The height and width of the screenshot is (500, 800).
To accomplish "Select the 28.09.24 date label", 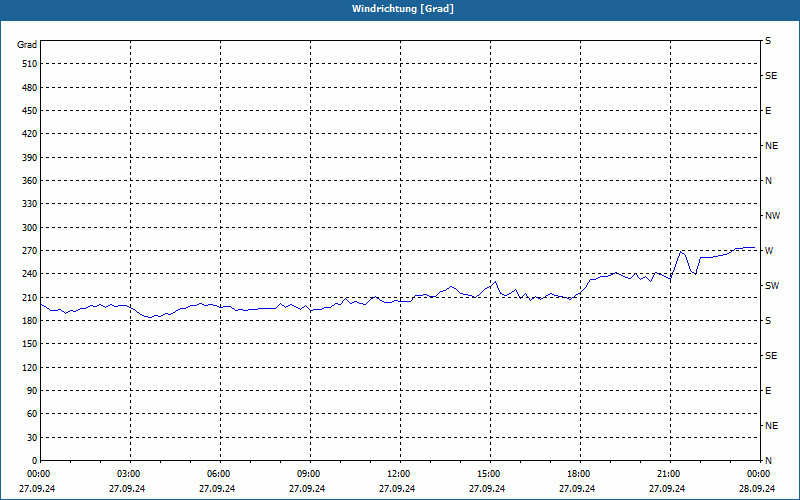I will (x=757, y=488).
